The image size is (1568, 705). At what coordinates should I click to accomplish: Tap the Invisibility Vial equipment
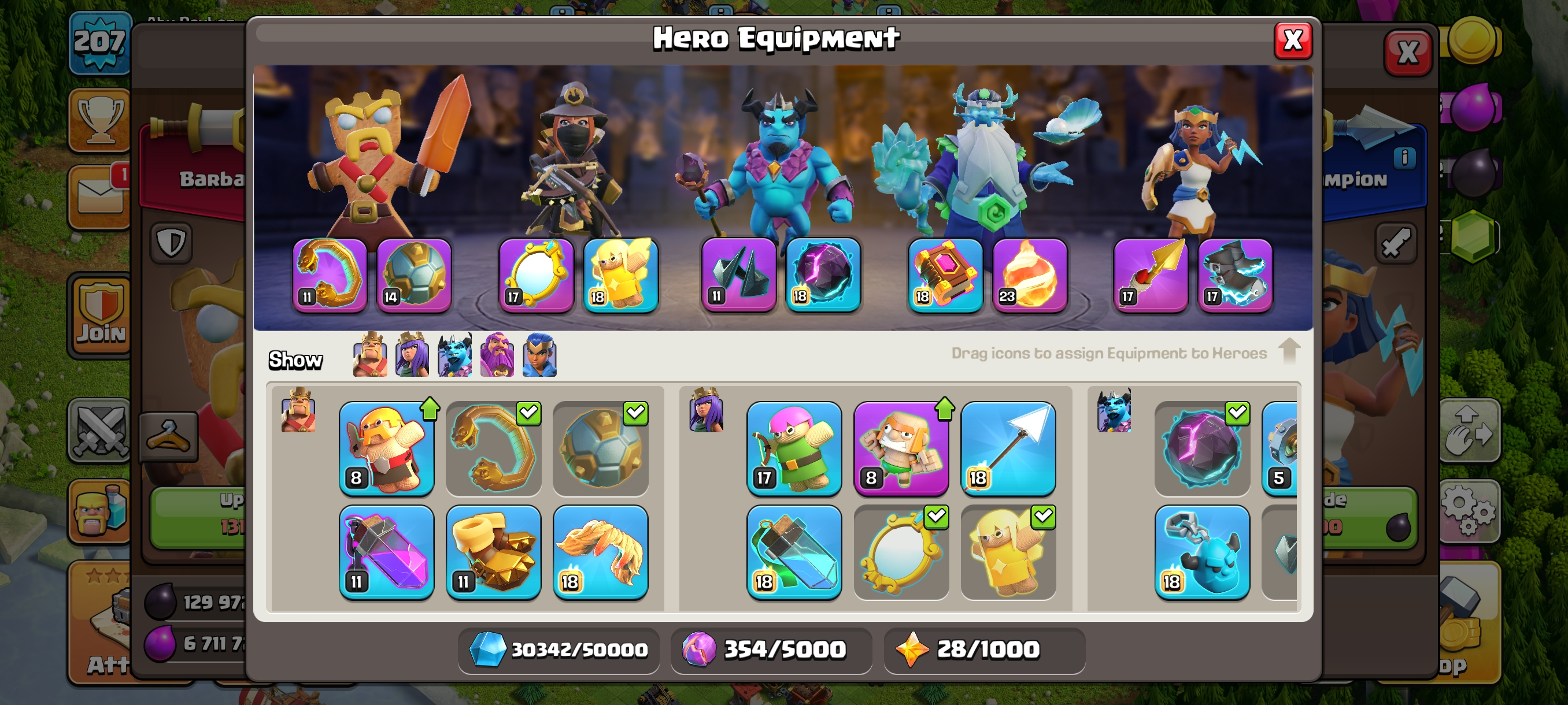(x=794, y=552)
